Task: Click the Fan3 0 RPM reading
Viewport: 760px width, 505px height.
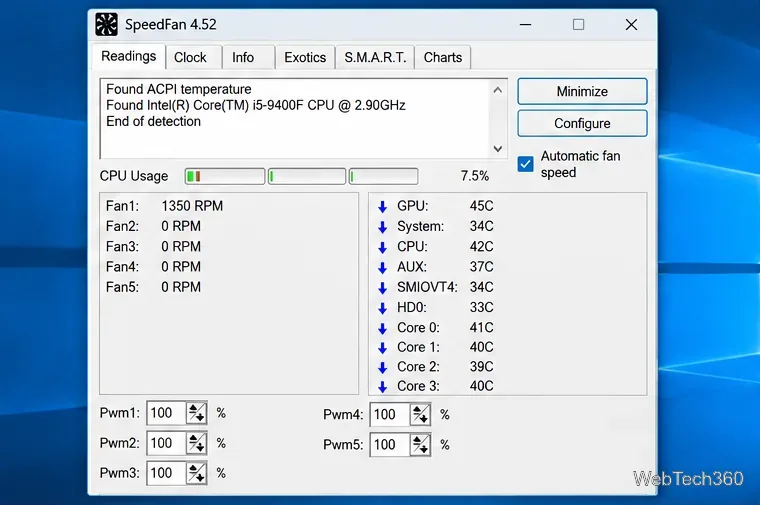Action: [181, 247]
